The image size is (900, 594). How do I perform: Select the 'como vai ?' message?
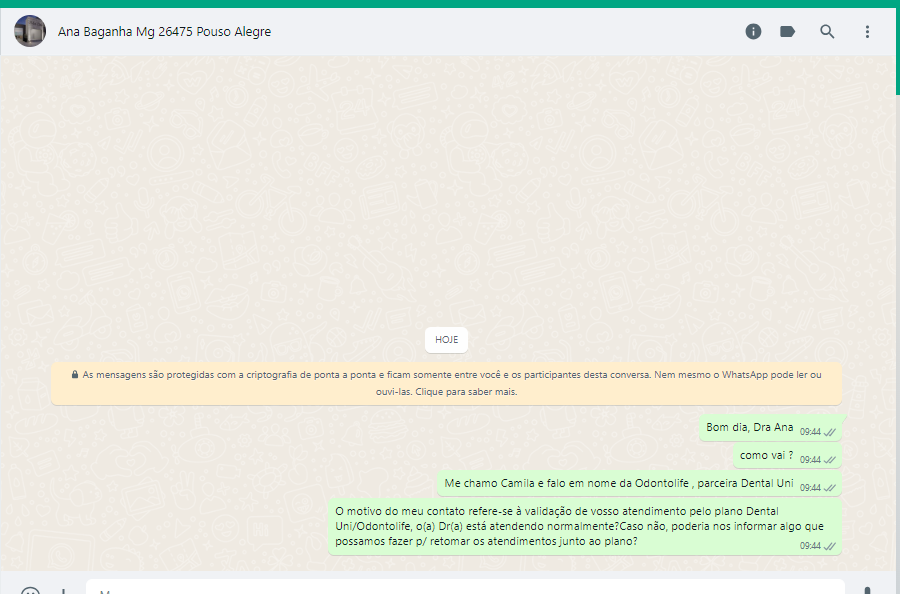coord(787,456)
